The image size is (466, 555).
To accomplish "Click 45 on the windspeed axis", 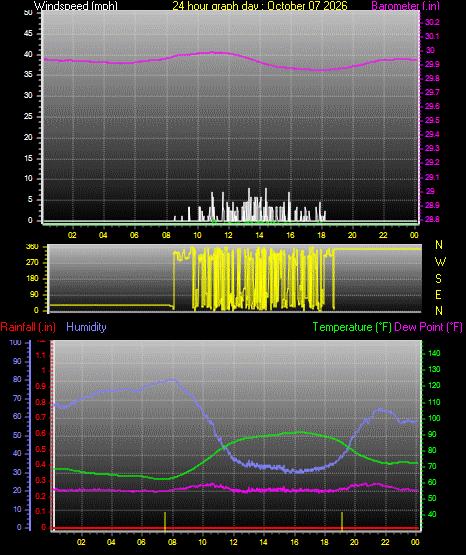I will pos(28,34).
